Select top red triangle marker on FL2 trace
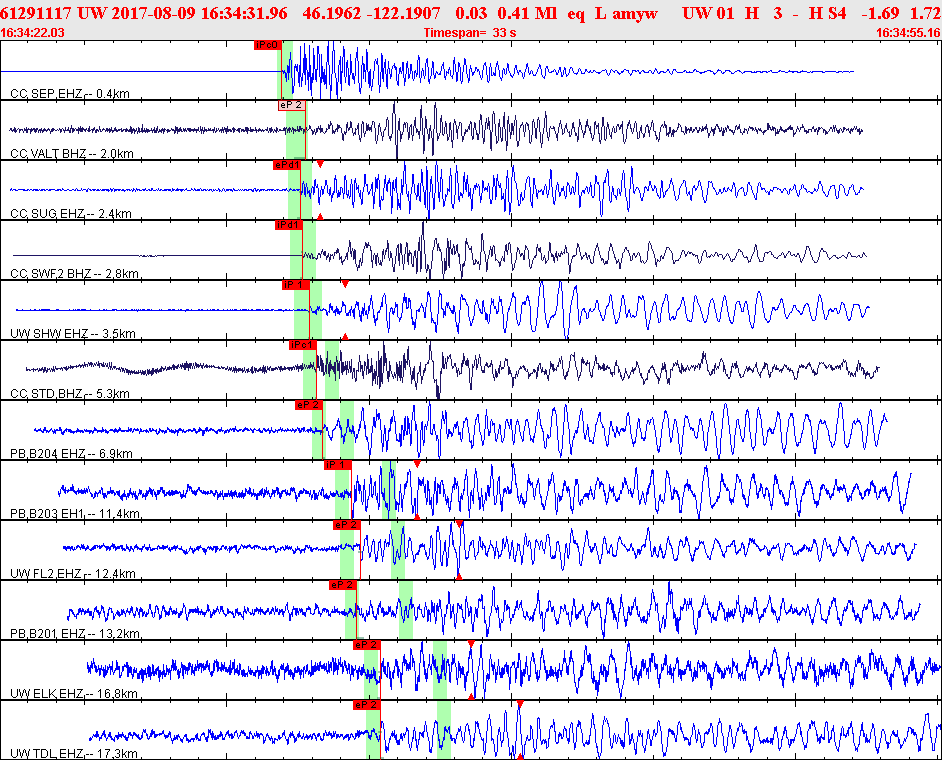The height and width of the screenshot is (760, 942). 459,523
